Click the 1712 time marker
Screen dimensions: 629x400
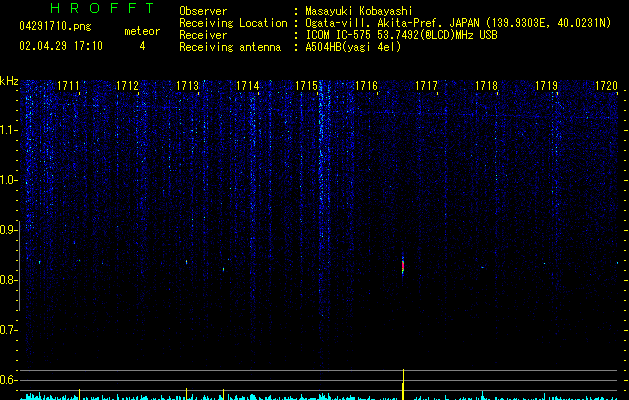(127, 86)
